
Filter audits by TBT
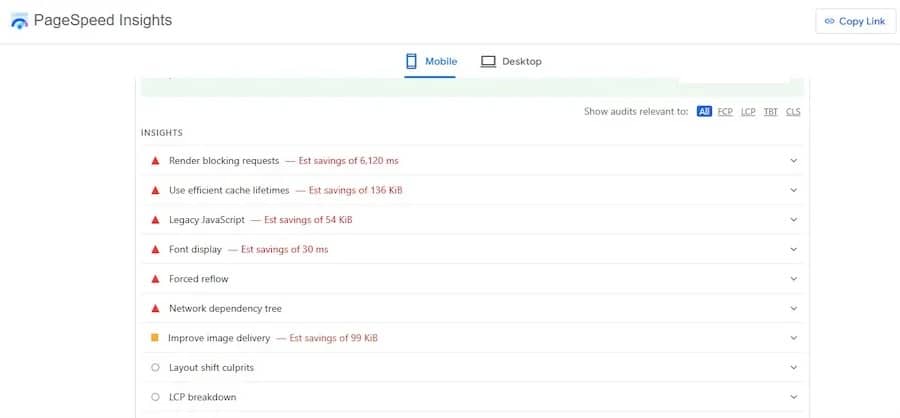tap(770, 111)
